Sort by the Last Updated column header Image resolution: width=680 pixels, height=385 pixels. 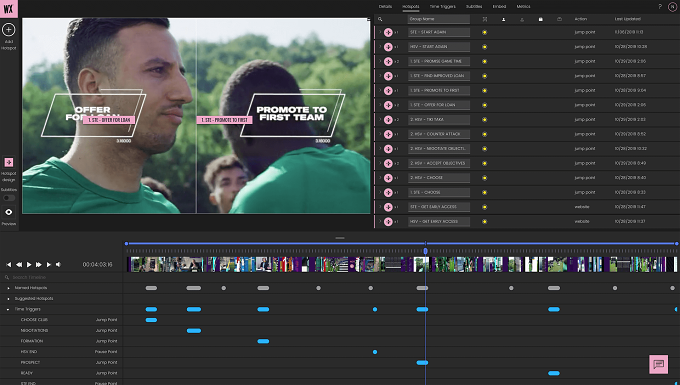628,19
